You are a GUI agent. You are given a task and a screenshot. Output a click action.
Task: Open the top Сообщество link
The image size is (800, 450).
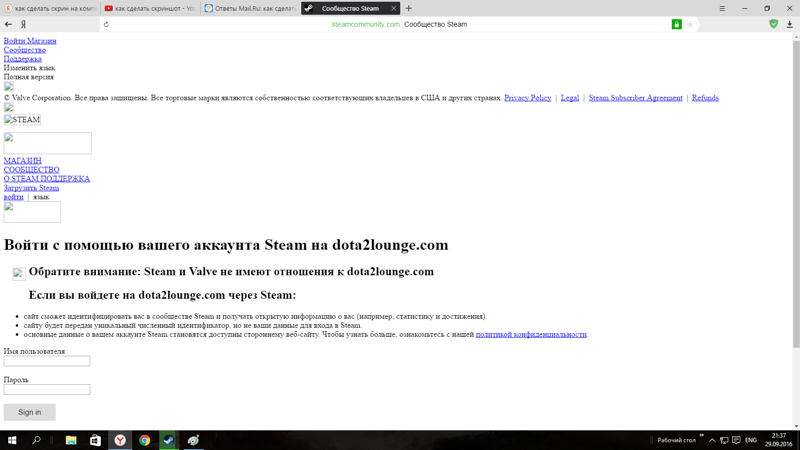coord(24,50)
